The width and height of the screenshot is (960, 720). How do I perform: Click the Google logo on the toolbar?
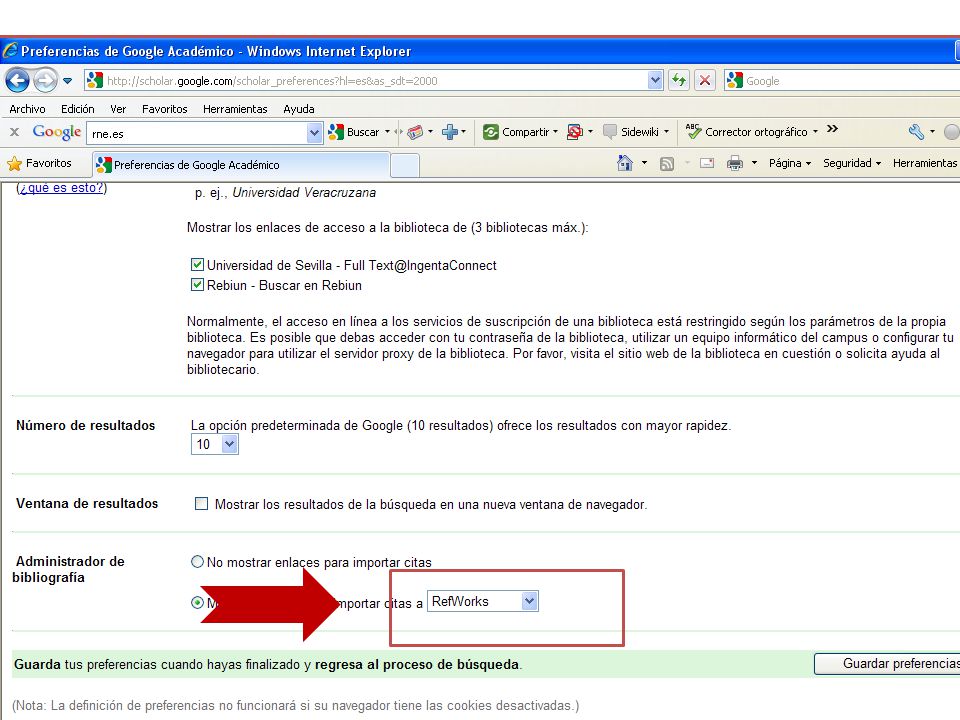[x=56, y=132]
